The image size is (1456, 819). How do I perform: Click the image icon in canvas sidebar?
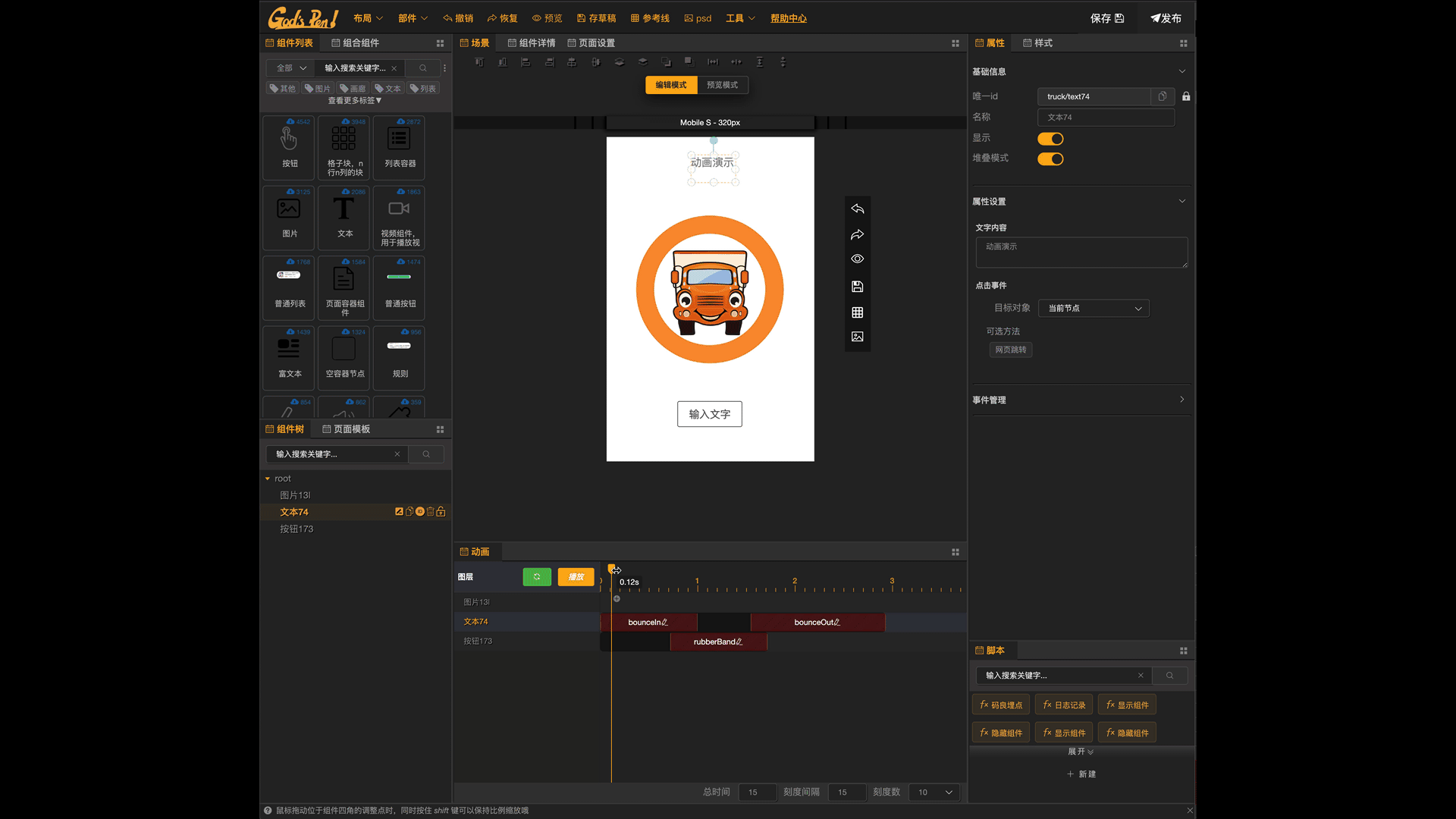[x=857, y=337]
